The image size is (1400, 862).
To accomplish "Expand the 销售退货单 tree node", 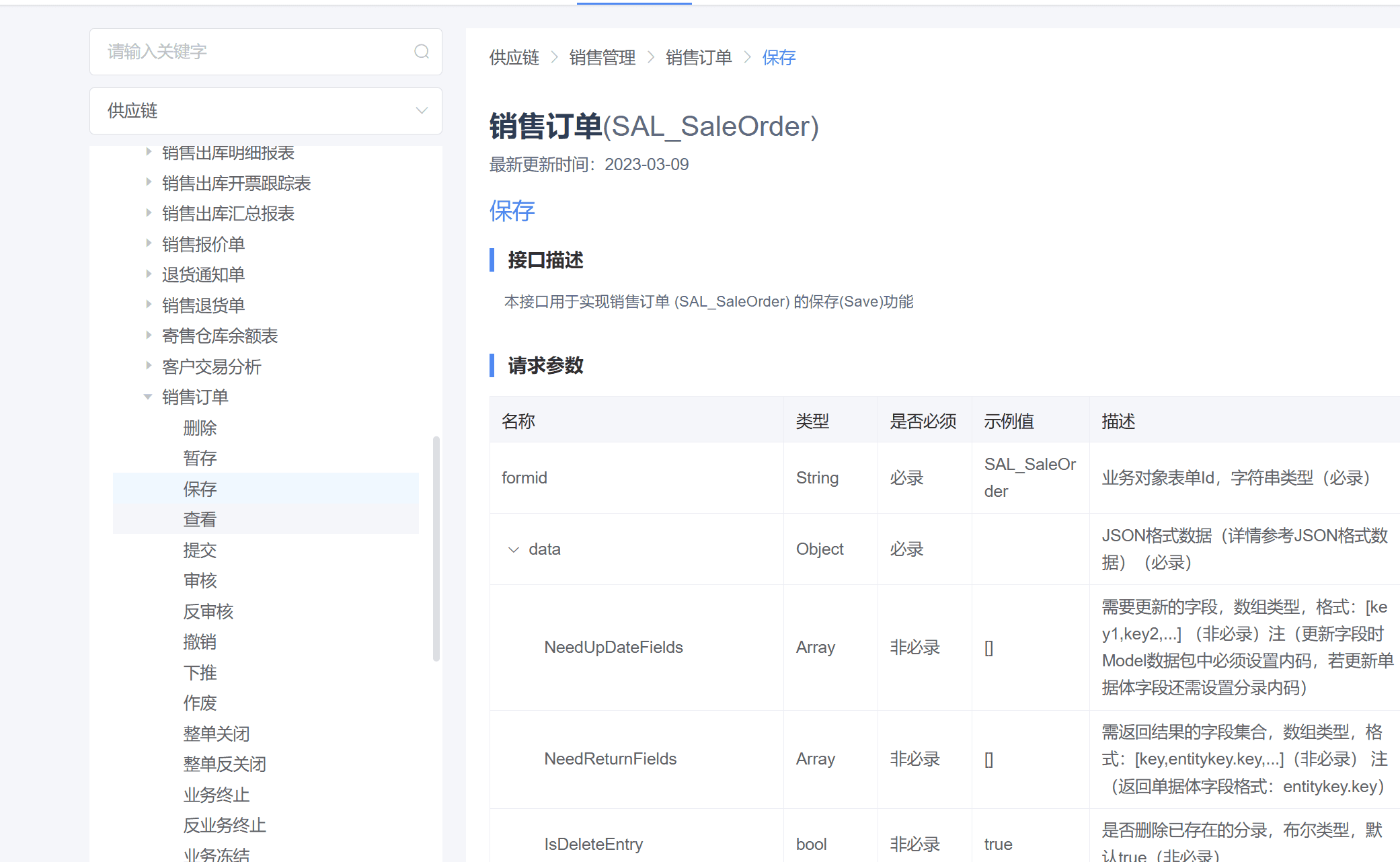I will (x=149, y=305).
